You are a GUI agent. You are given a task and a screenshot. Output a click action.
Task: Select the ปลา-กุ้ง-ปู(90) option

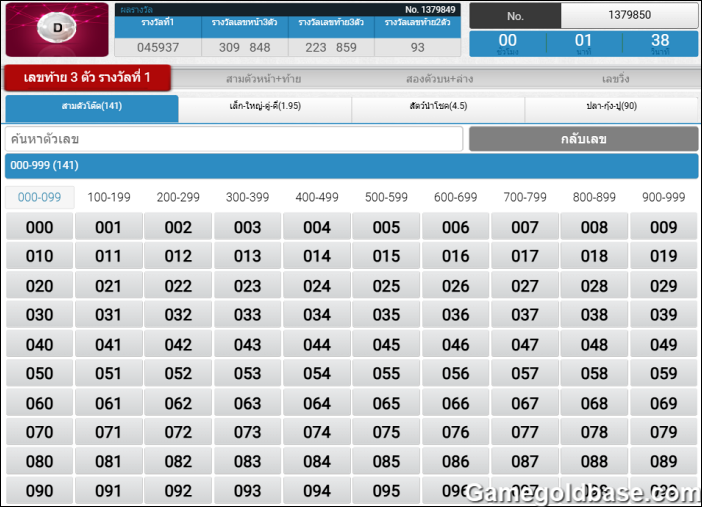611,107
